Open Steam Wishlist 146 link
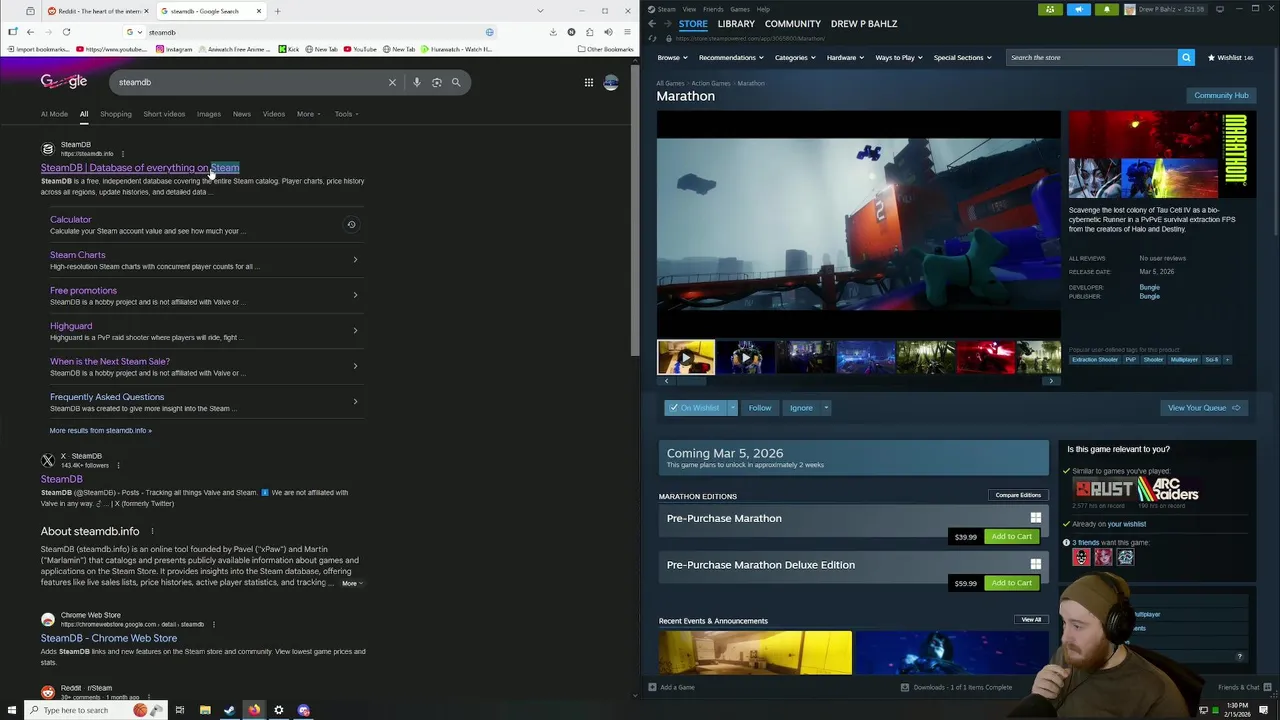Screen dimensions: 1280x720 click(1229, 57)
